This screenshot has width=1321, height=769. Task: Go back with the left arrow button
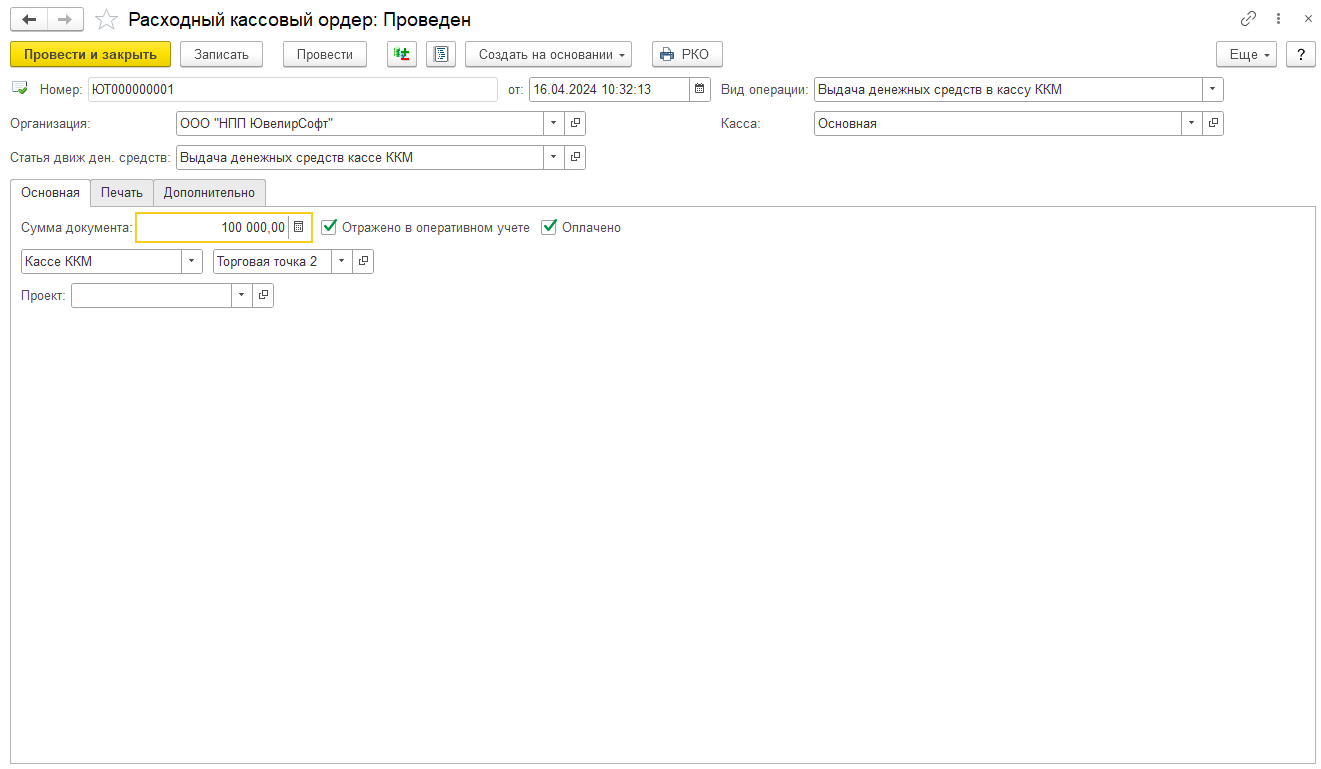point(29,19)
